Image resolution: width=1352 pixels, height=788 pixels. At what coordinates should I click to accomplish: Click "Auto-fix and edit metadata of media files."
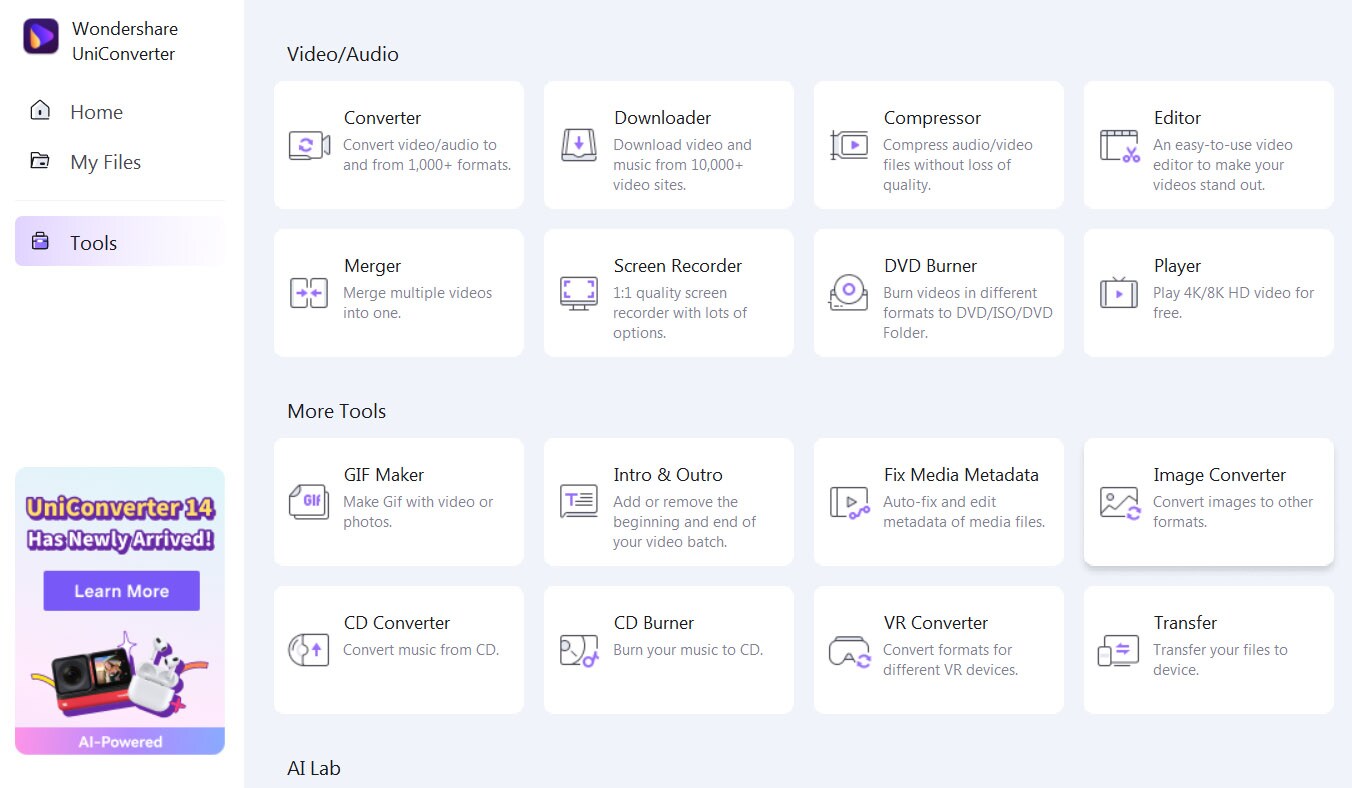click(964, 512)
